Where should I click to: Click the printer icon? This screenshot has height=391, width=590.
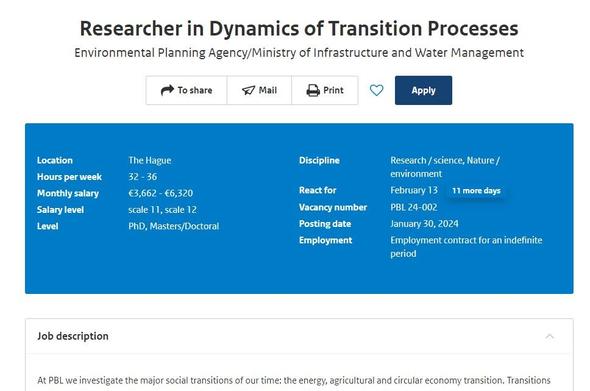click(313, 90)
